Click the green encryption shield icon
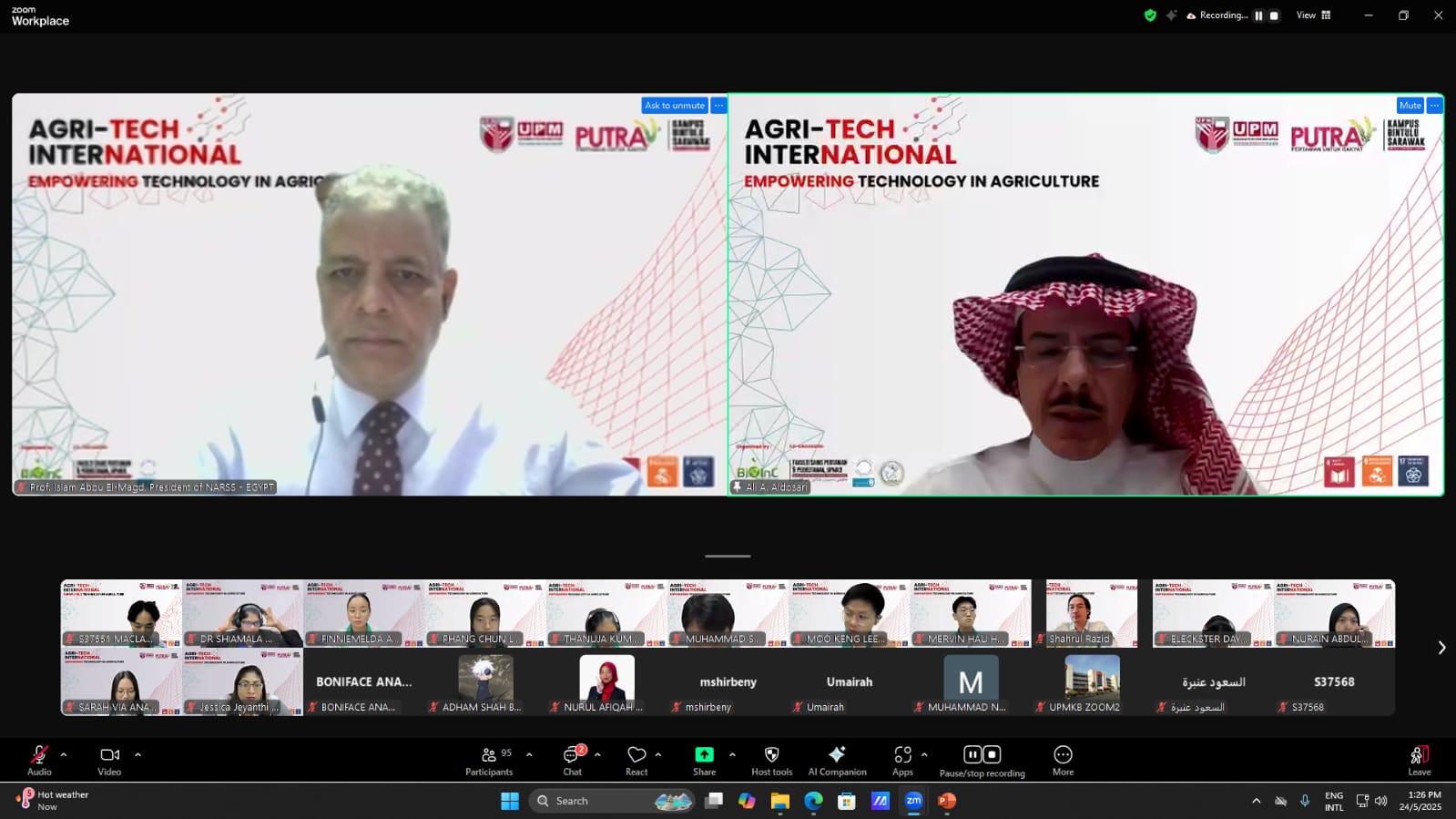1456x819 pixels. [1150, 15]
